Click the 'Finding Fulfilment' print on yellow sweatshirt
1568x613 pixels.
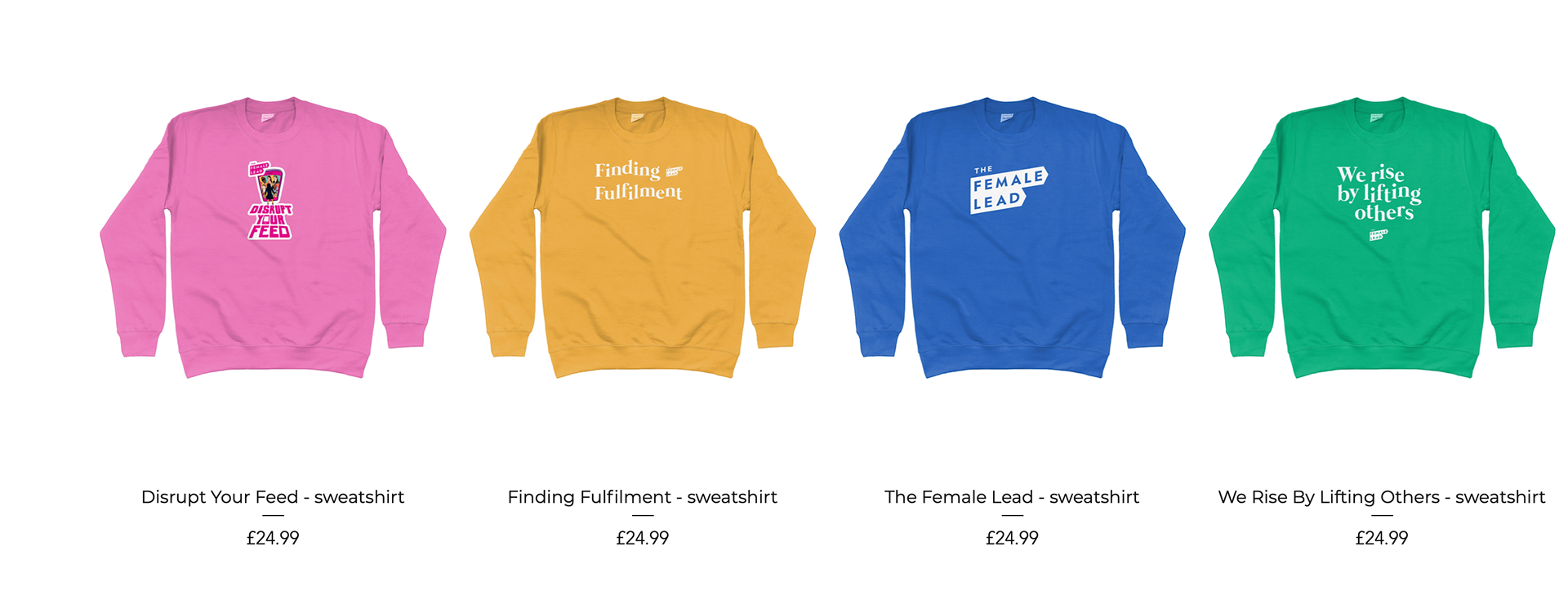click(638, 181)
